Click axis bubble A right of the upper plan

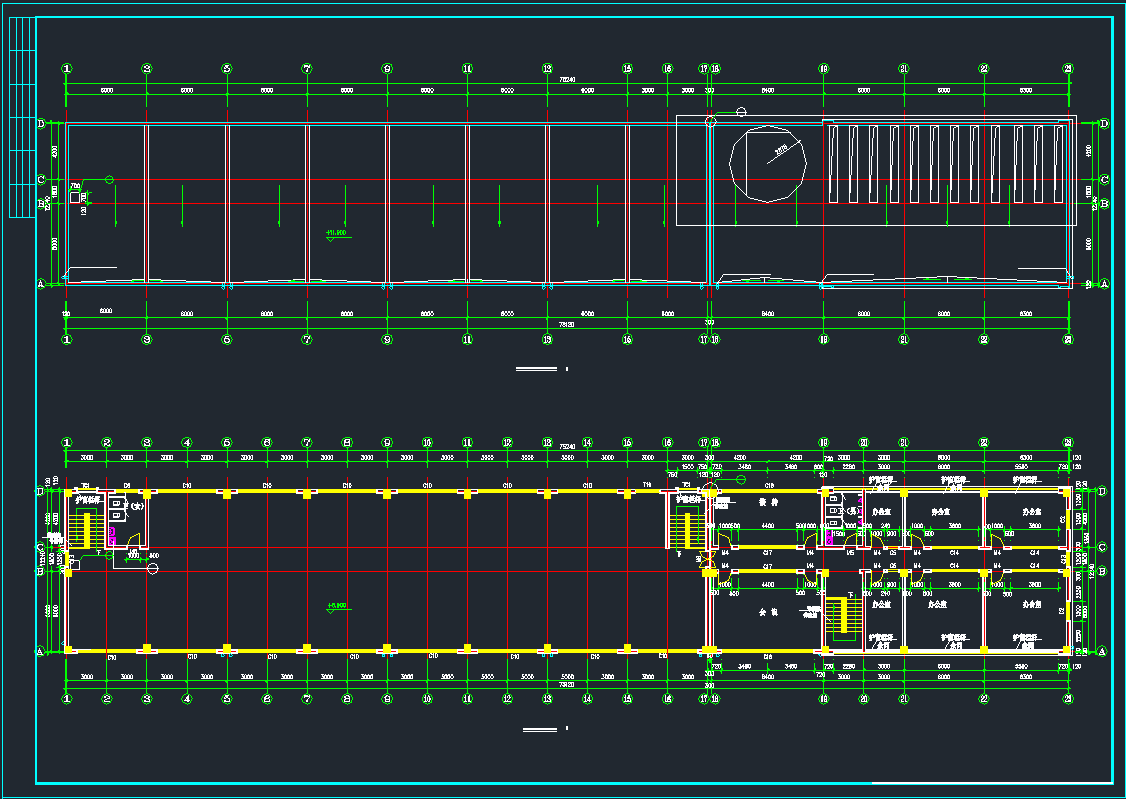point(1104,284)
